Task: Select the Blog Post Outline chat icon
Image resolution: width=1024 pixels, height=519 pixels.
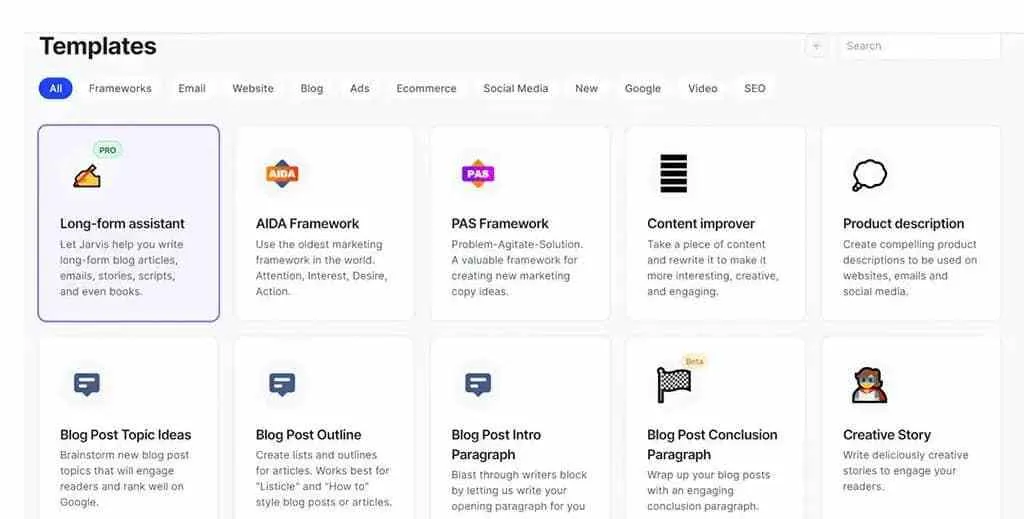Action: point(282,385)
